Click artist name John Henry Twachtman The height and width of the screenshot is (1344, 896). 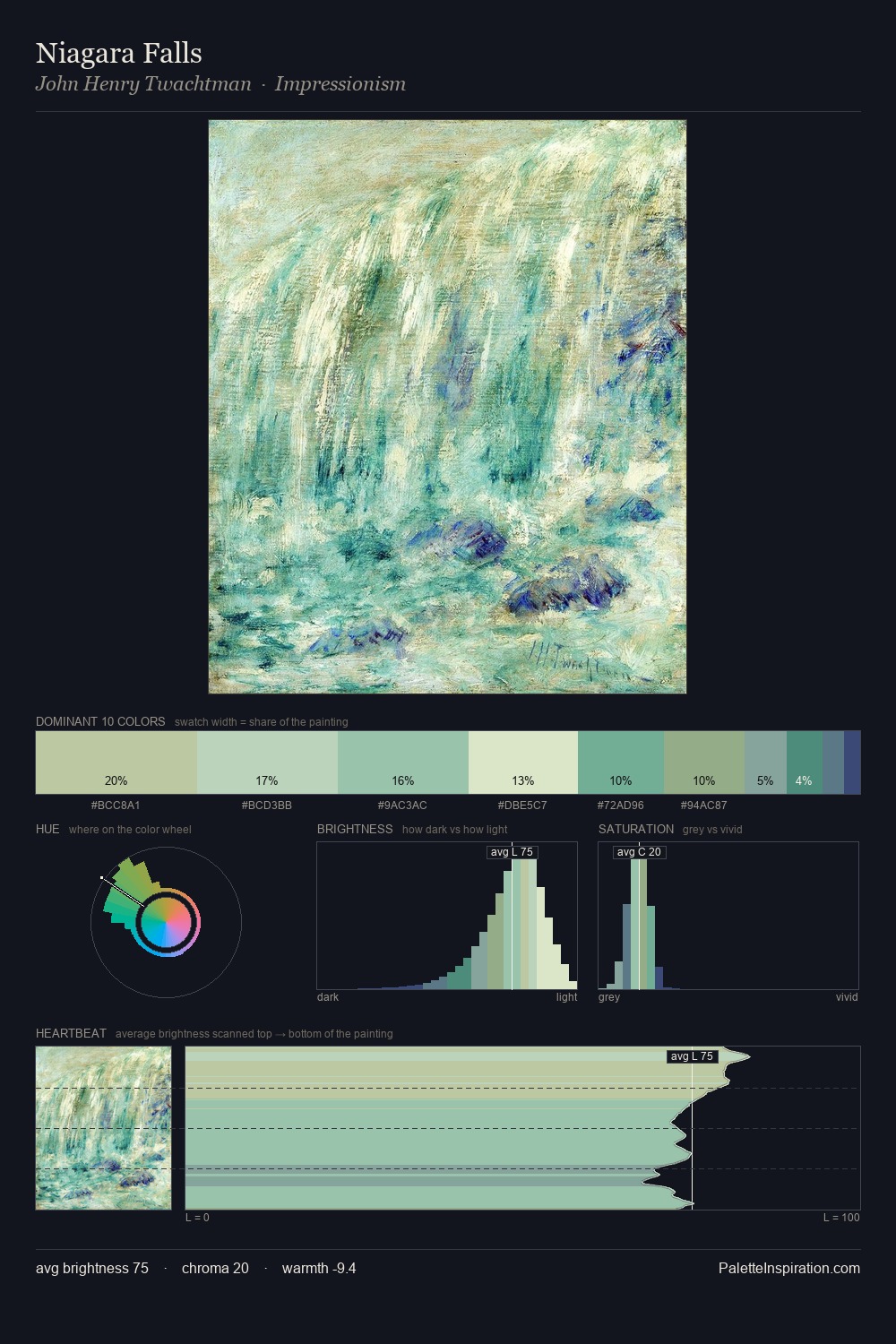coord(143,84)
